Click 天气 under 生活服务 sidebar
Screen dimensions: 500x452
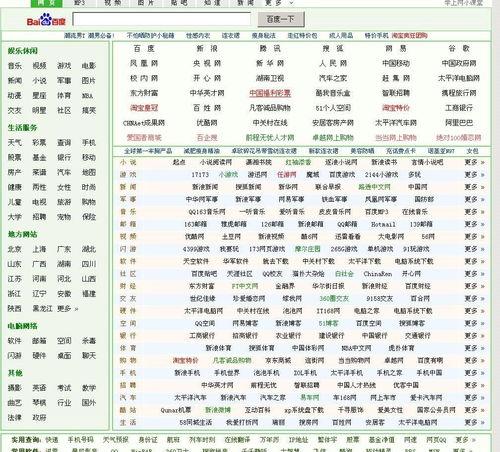(15, 143)
